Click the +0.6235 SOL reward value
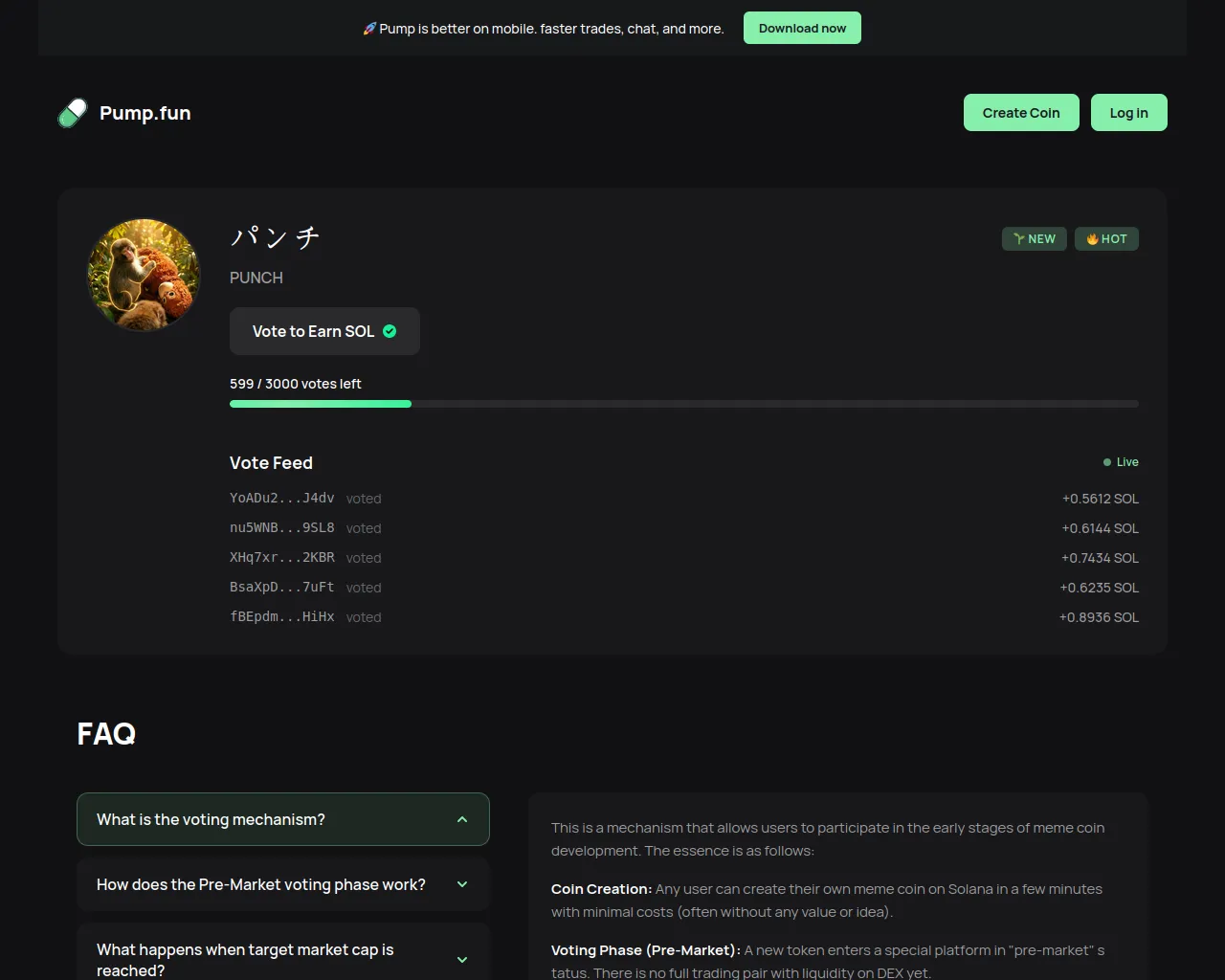 click(x=1100, y=588)
